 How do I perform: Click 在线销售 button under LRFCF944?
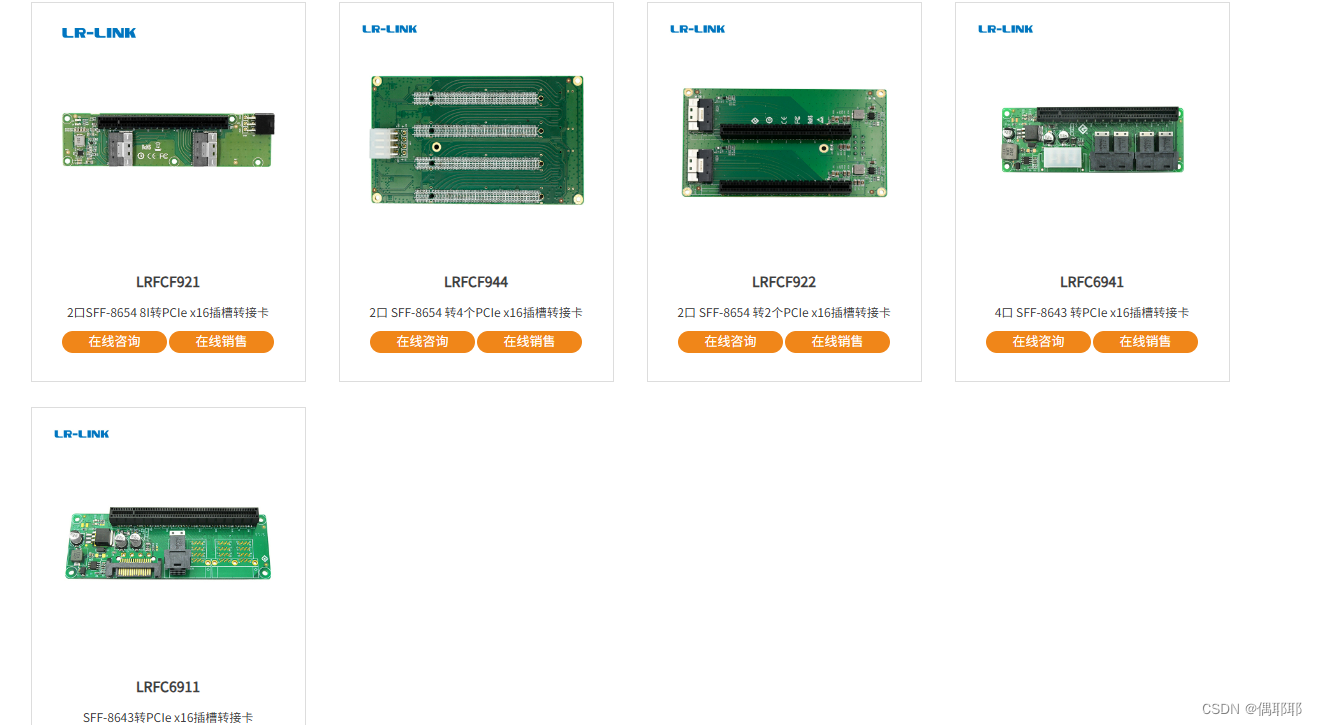tap(529, 342)
